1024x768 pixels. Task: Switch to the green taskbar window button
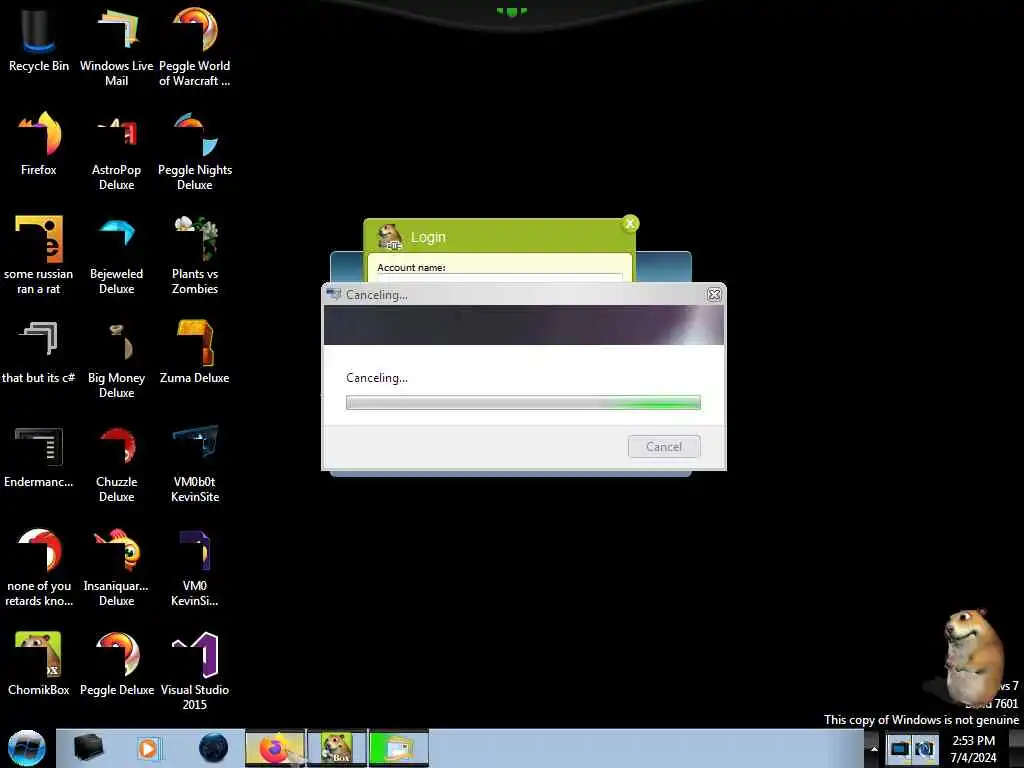[399, 748]
